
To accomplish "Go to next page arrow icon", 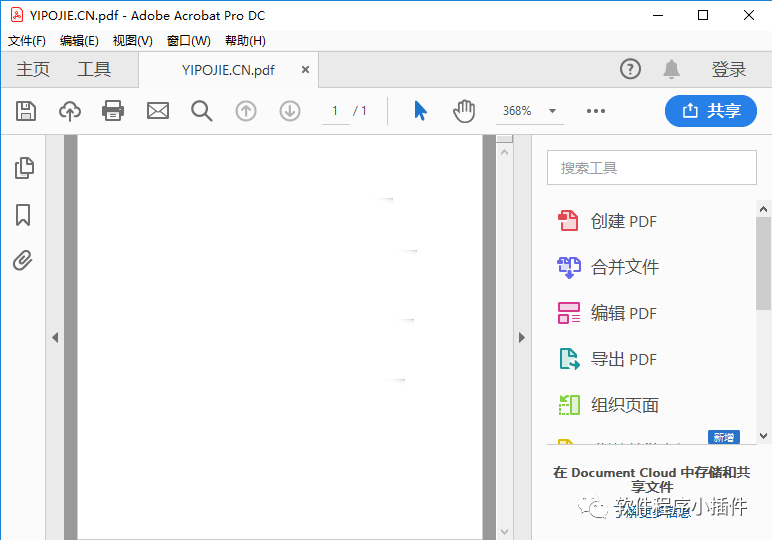I will tap(290, 111).
